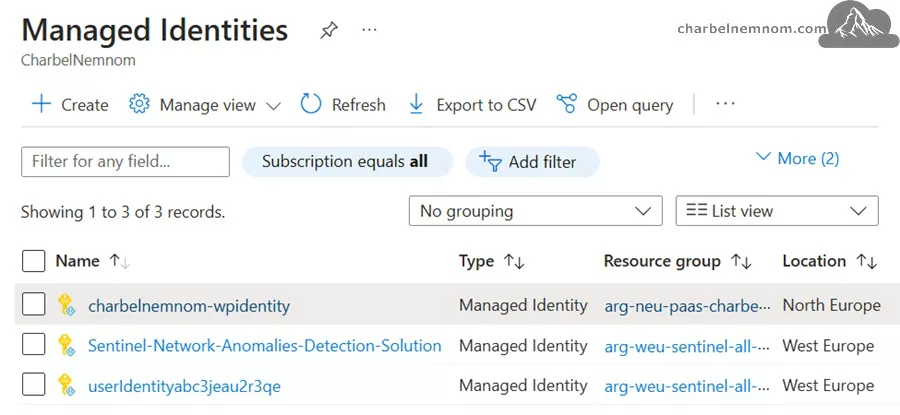Screen dimensions: 900x415
Task: Click the Location column header text
Action: point(814,261)
